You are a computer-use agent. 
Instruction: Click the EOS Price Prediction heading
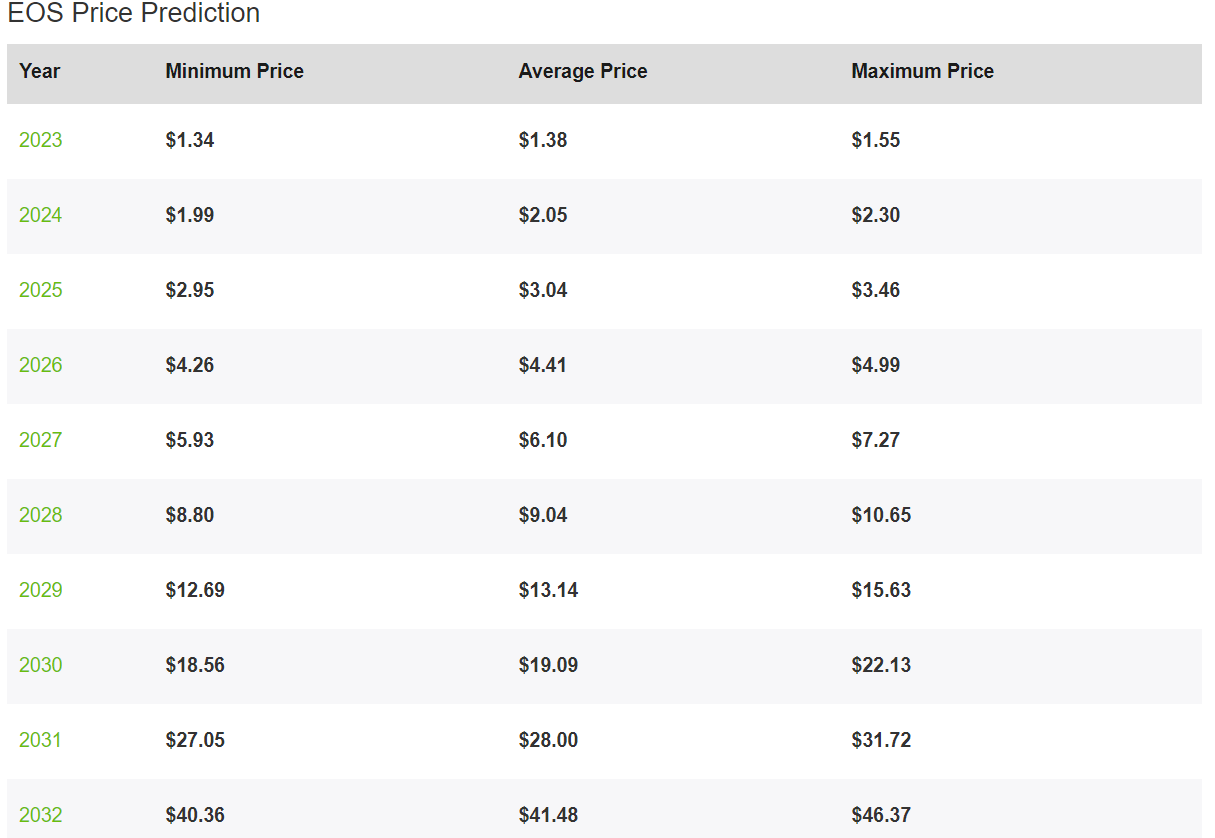pos(134,14)
